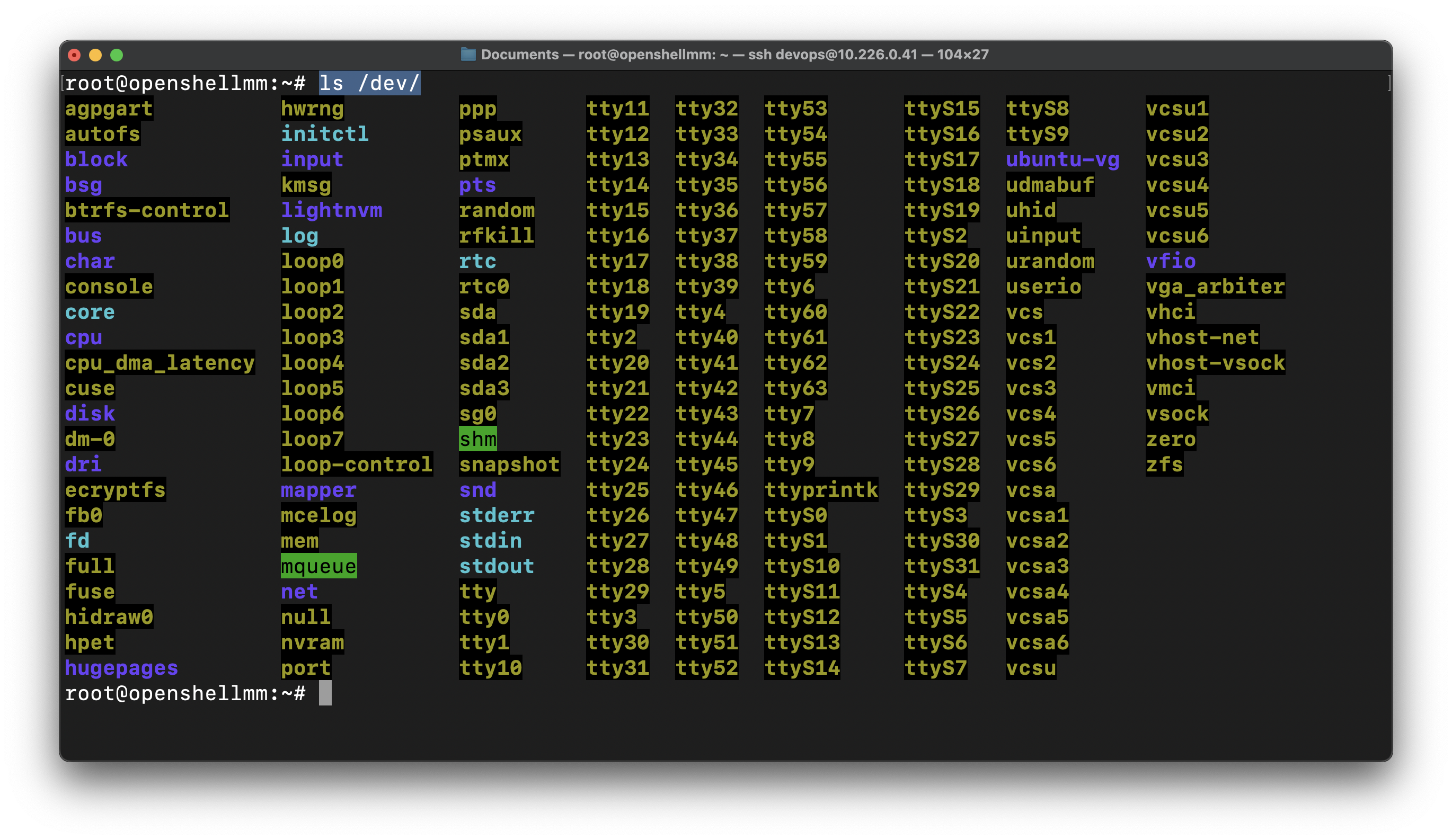
Task: Click the 'stderr' symlink entry
Action: click(x=497, y=515)
